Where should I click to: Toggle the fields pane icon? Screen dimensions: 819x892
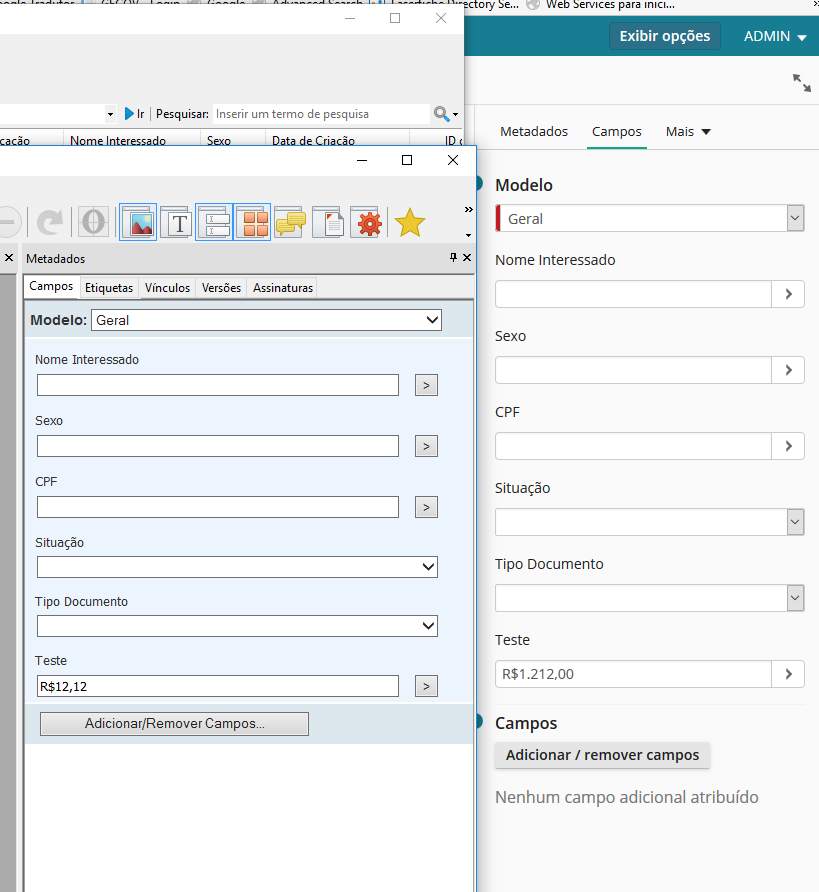pos(214,222)
